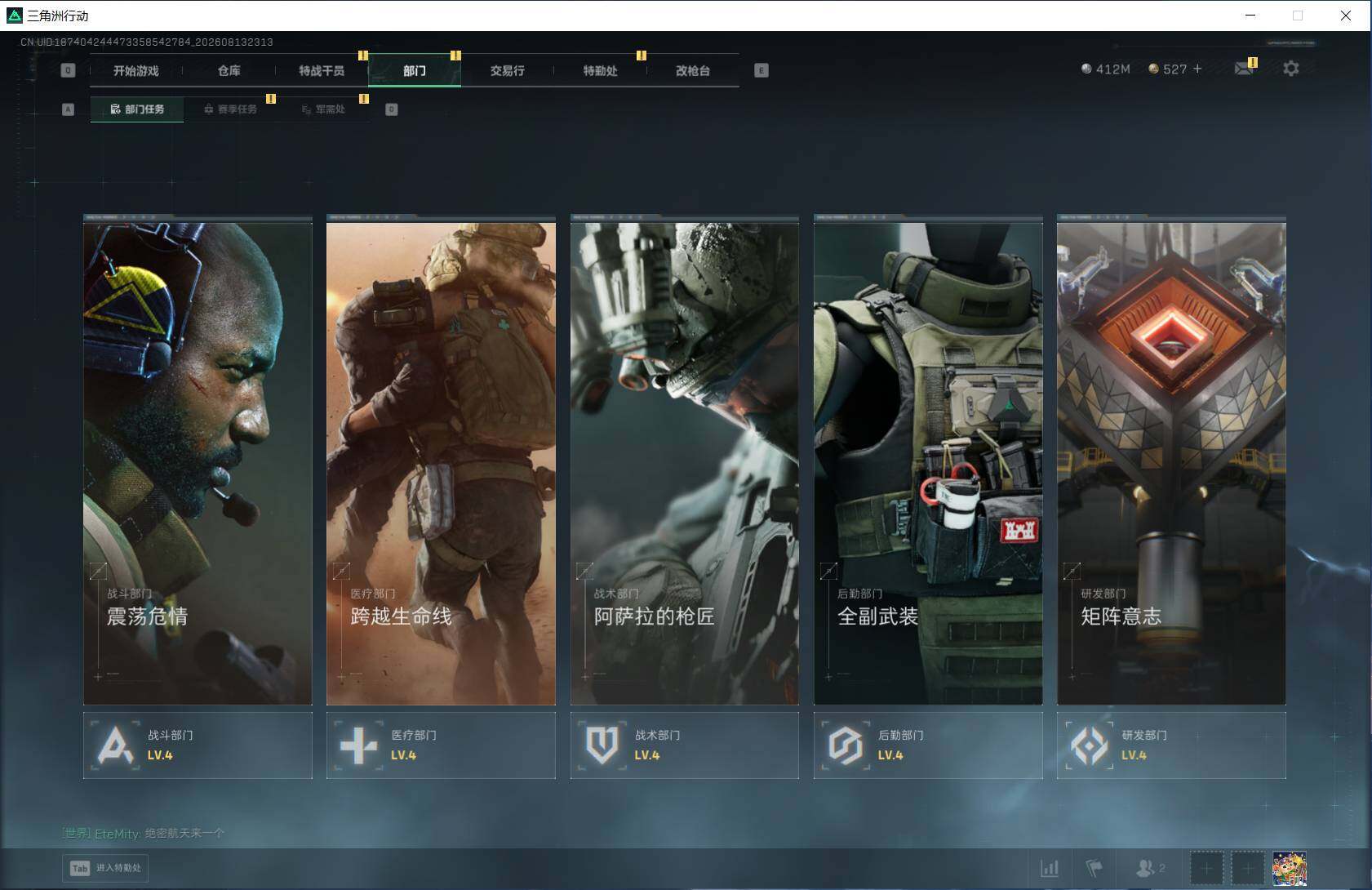Click the 战斗部门 emblem icon
Viewport: 1372px width, 890px height.
coord(115,745)
